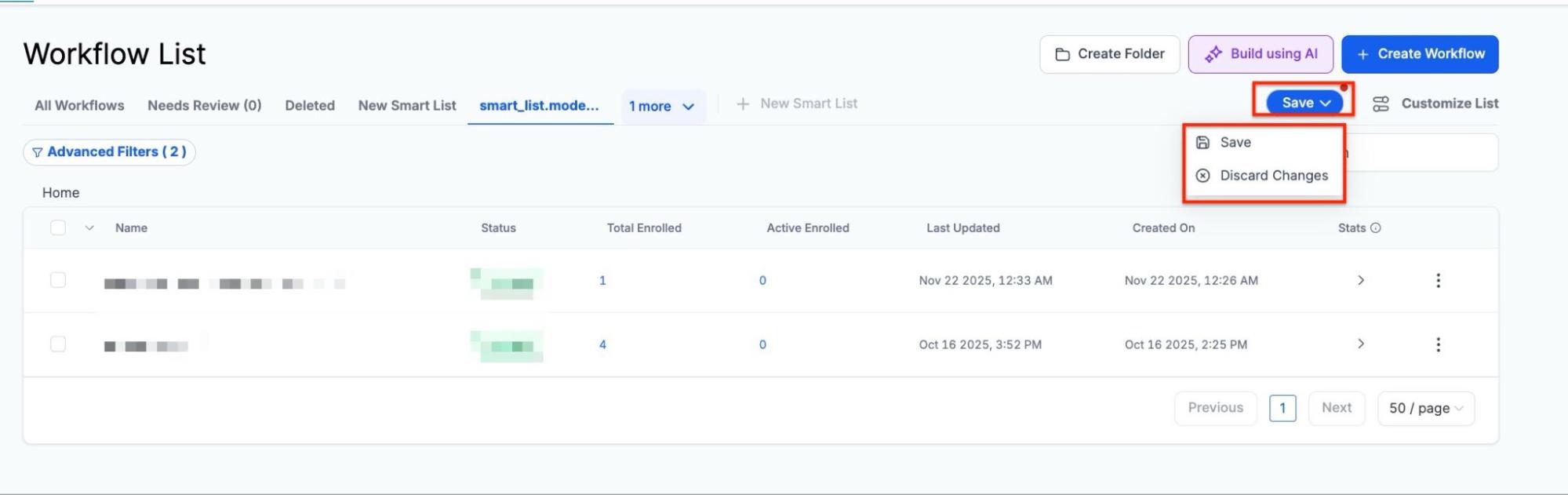Open the 50 / page size dropdown
The height and width of the screenshot is (495, 1568).
click(x=1425, y=409)
